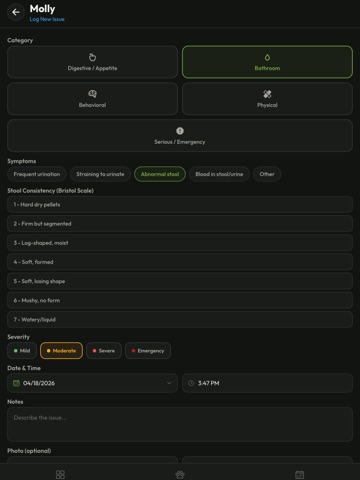Choose the Behavioral category
This screenshot has height=480, width=360.
click(x=92, y=99)
